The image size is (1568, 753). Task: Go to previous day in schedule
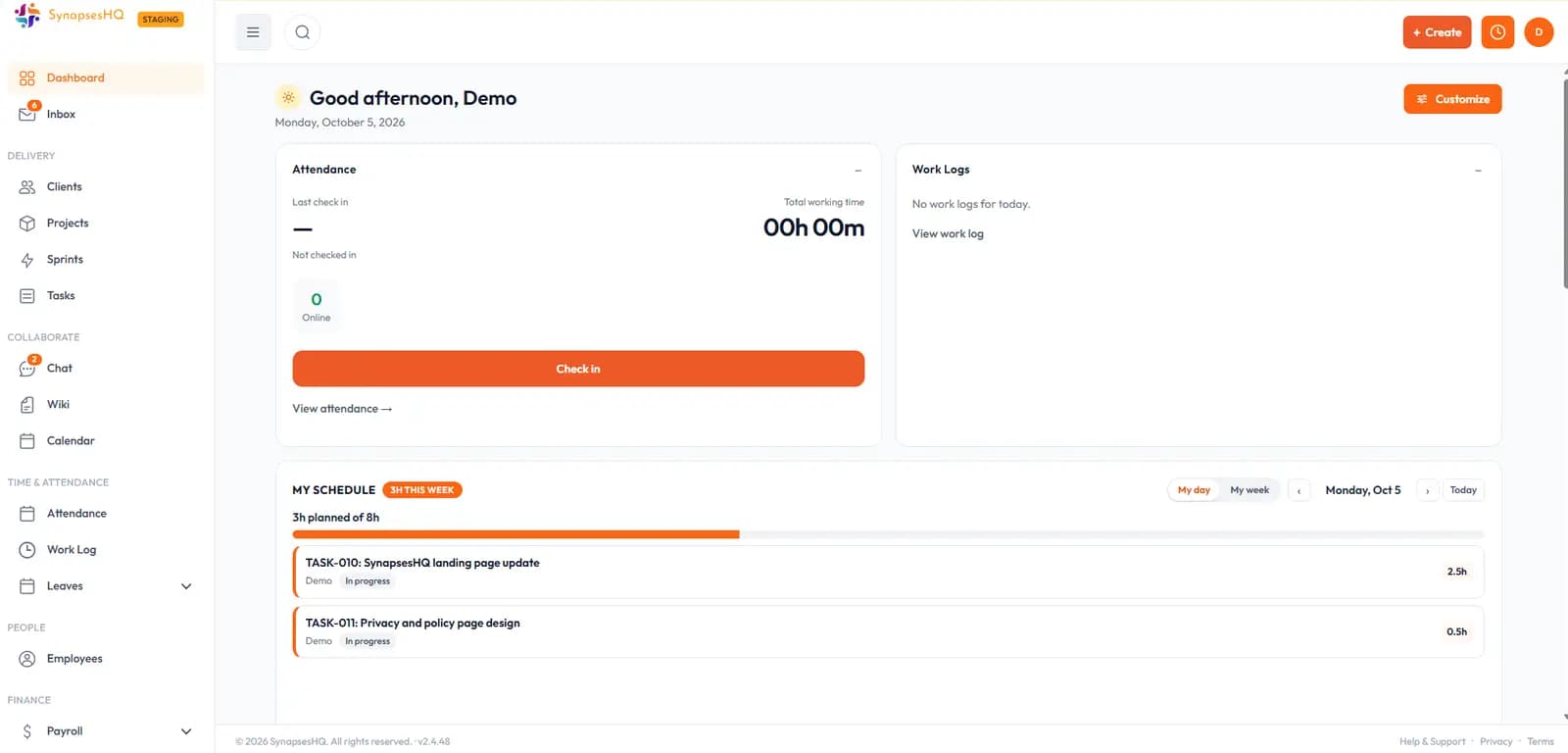point(1299,490)
